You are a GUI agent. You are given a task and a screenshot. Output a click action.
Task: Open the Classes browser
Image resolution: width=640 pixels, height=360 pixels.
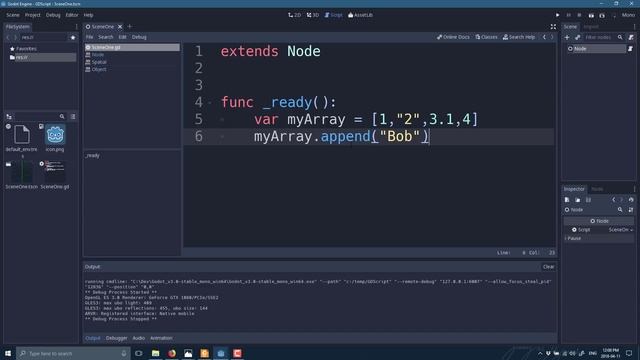486,37
